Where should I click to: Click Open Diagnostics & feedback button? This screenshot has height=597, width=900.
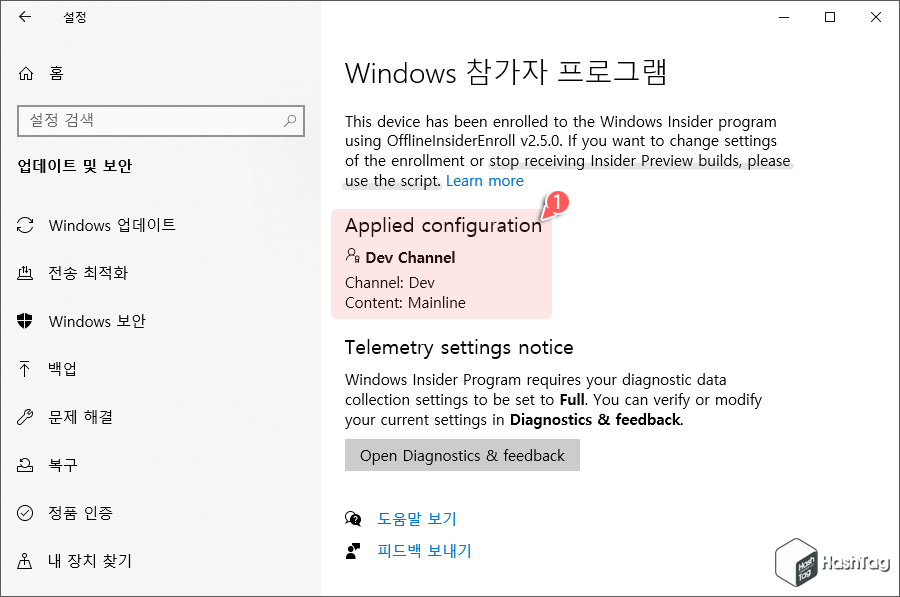tap(462, 455)
